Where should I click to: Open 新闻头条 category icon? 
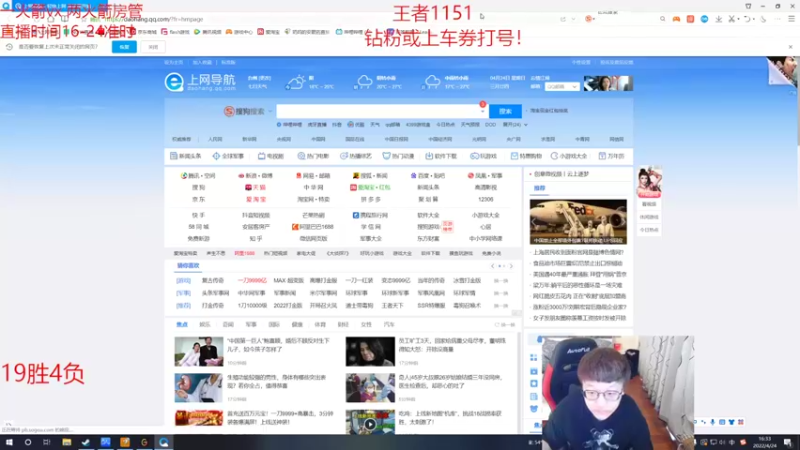(186, 156)
